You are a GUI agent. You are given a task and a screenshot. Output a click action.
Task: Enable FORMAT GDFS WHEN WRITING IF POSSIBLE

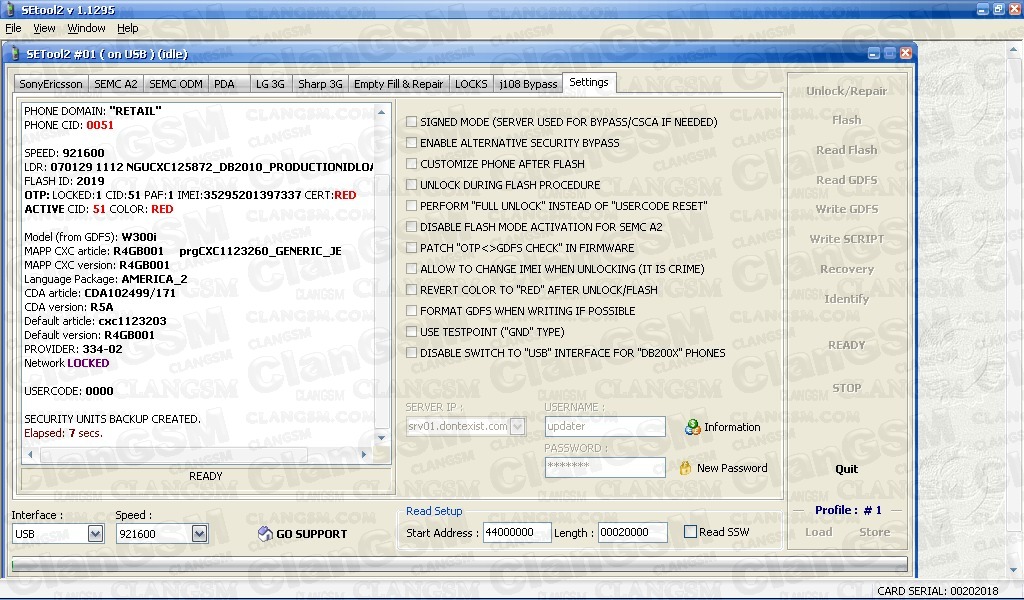point(411,311)
